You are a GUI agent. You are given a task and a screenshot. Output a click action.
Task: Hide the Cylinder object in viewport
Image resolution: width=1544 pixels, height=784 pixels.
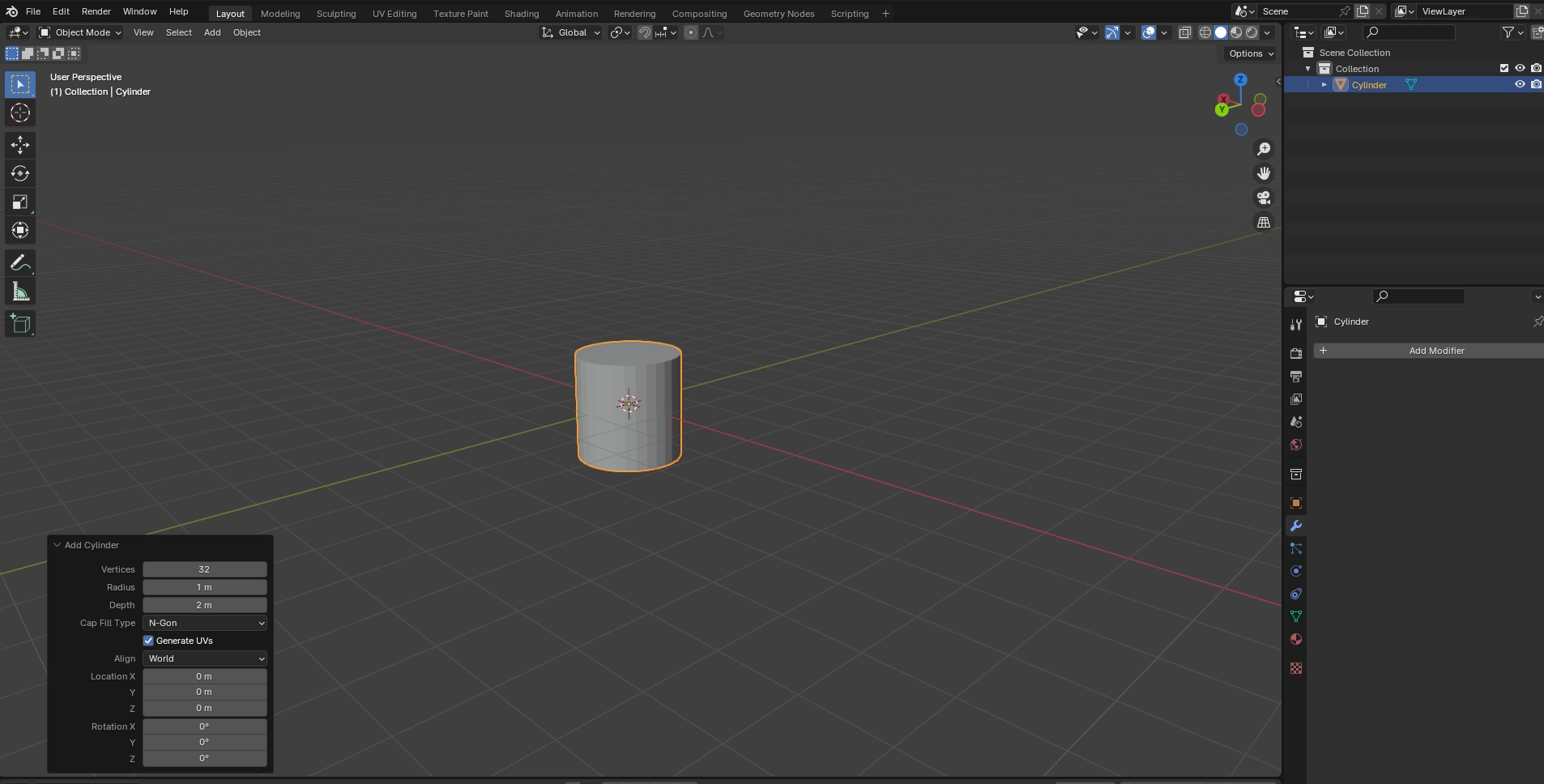tap(1521, 84)
